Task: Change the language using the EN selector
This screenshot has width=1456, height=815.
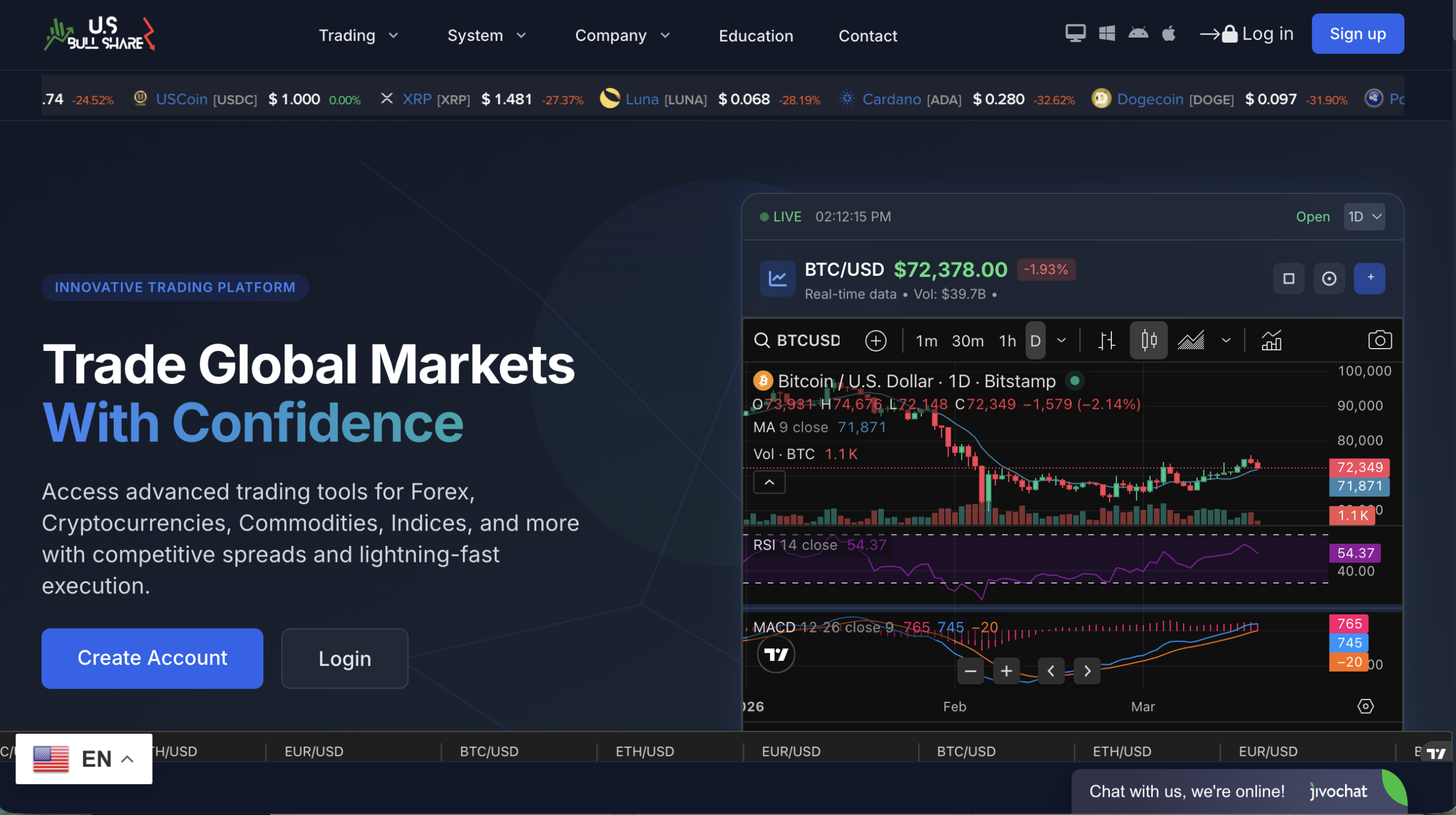Action: (84, 759)
